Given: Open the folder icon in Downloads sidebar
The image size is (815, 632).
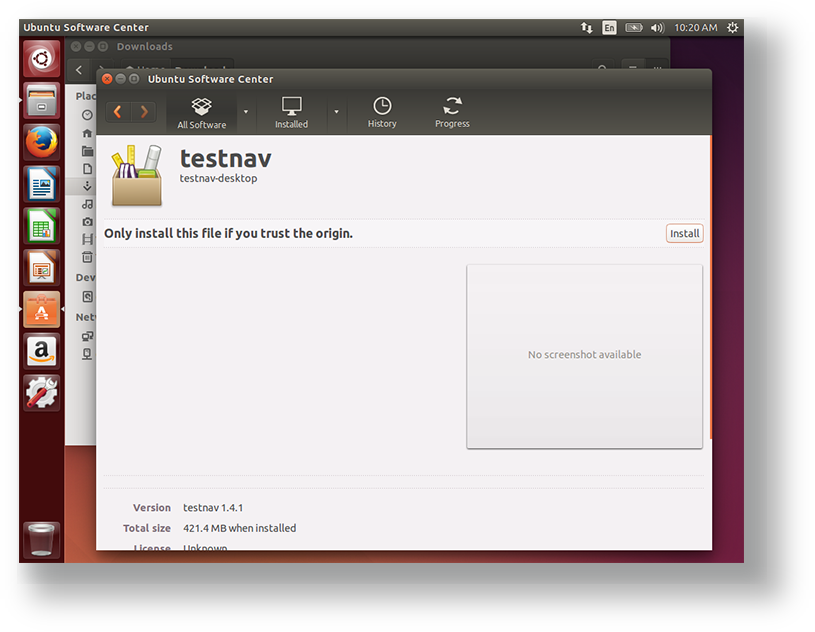Looking at the screenshot, I should [87, 151].
